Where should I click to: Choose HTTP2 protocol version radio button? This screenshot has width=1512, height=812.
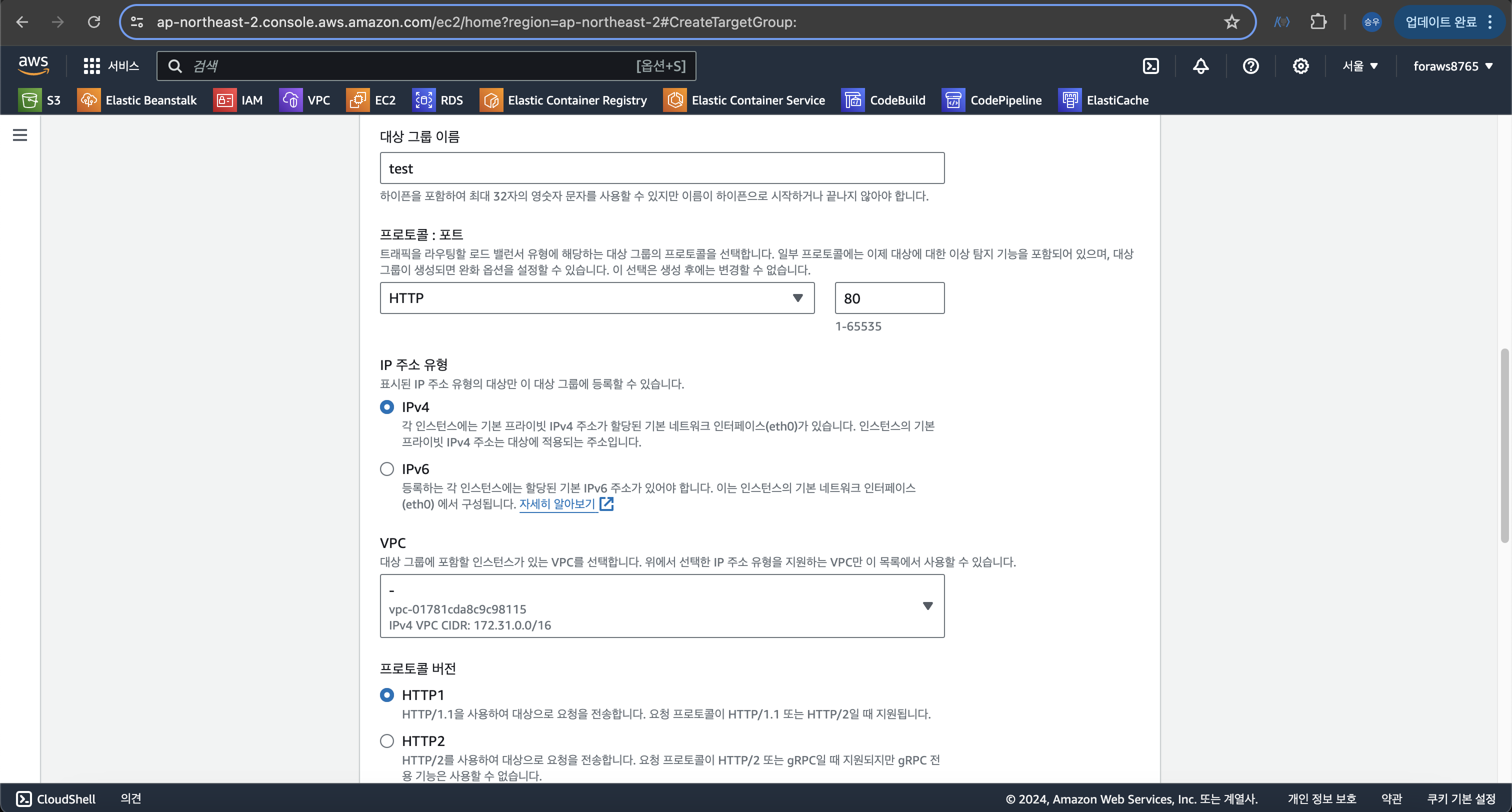(387, 741)
